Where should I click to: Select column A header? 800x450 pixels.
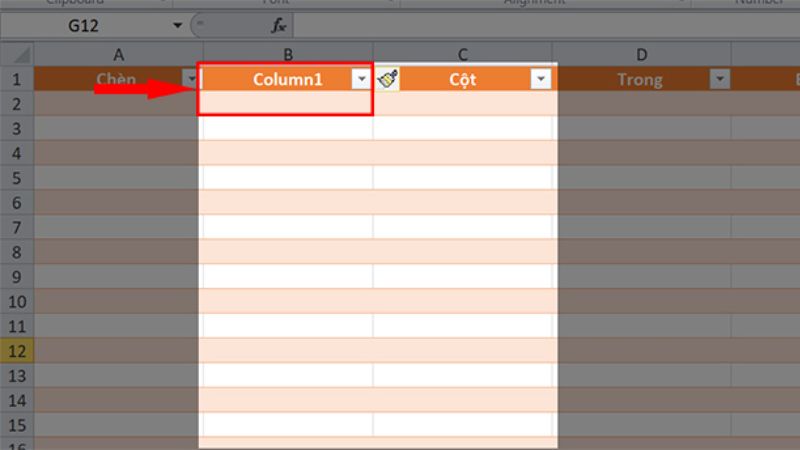[118, 54]
